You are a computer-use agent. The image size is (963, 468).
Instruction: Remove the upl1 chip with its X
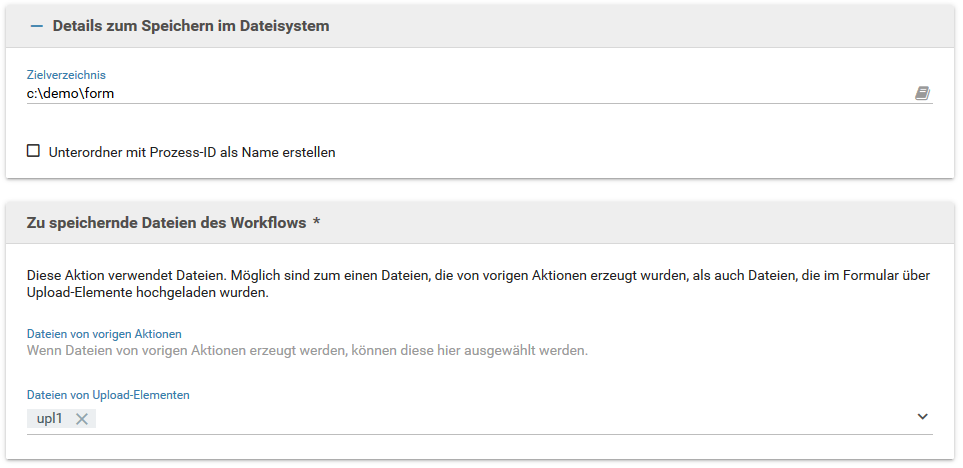82,419
